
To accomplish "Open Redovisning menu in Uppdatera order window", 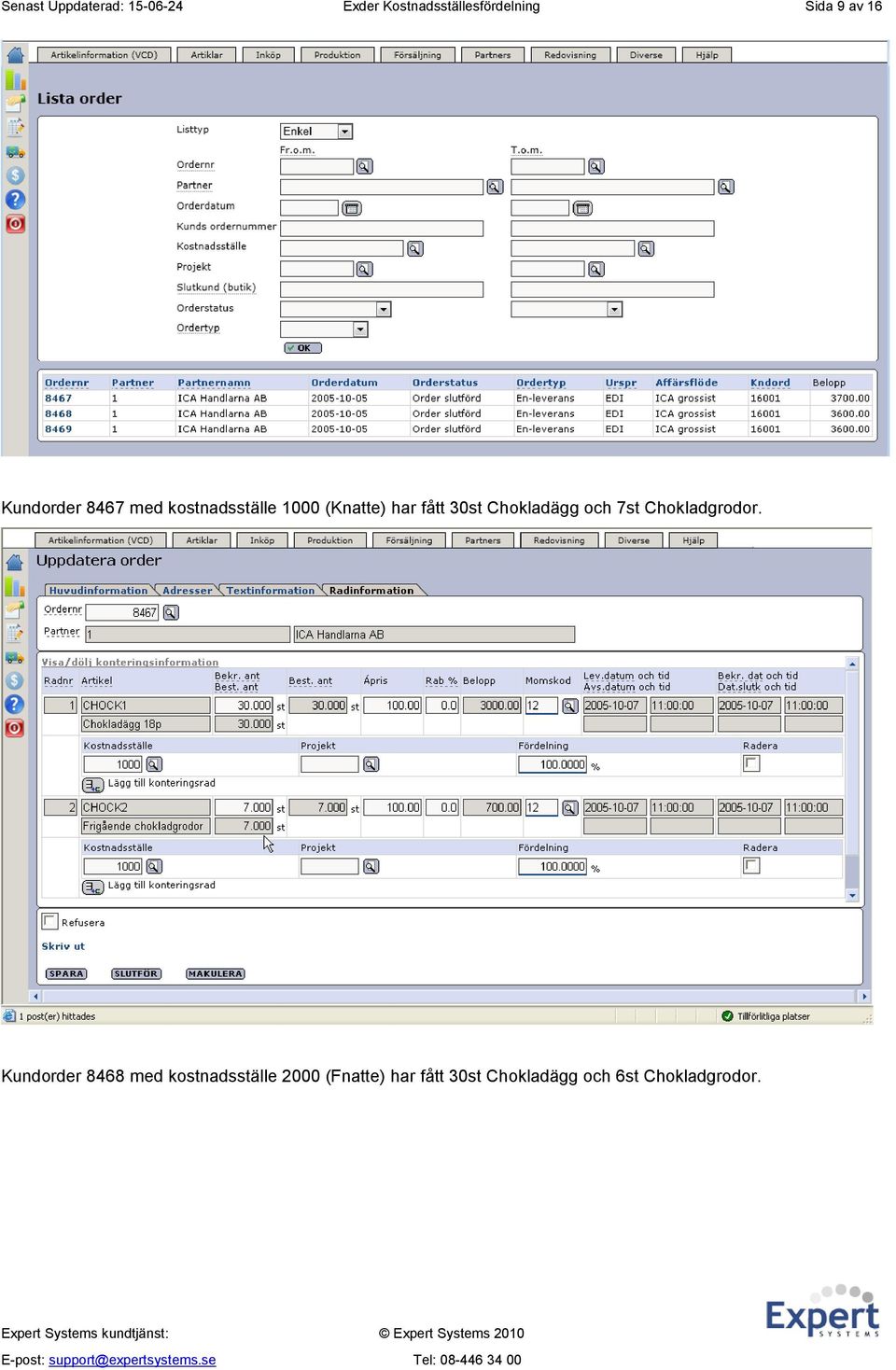I will tap(559, 540).
